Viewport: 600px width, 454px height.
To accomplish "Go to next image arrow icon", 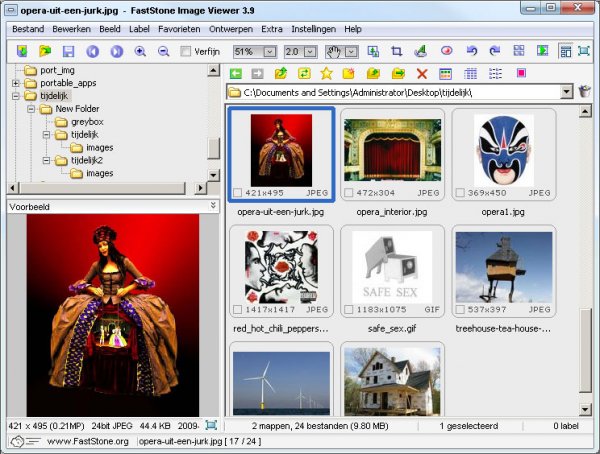I will [x=117, y=51].
